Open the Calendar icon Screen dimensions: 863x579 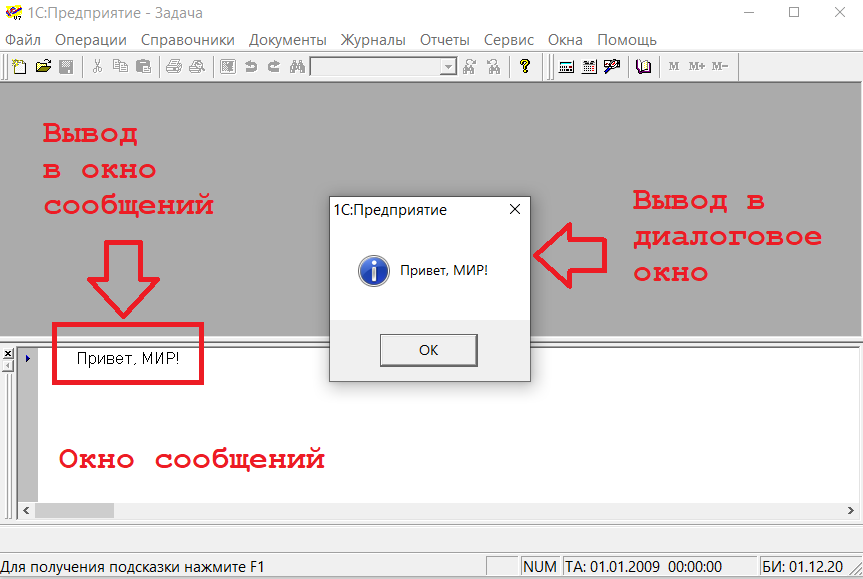(x=589, y=67)
